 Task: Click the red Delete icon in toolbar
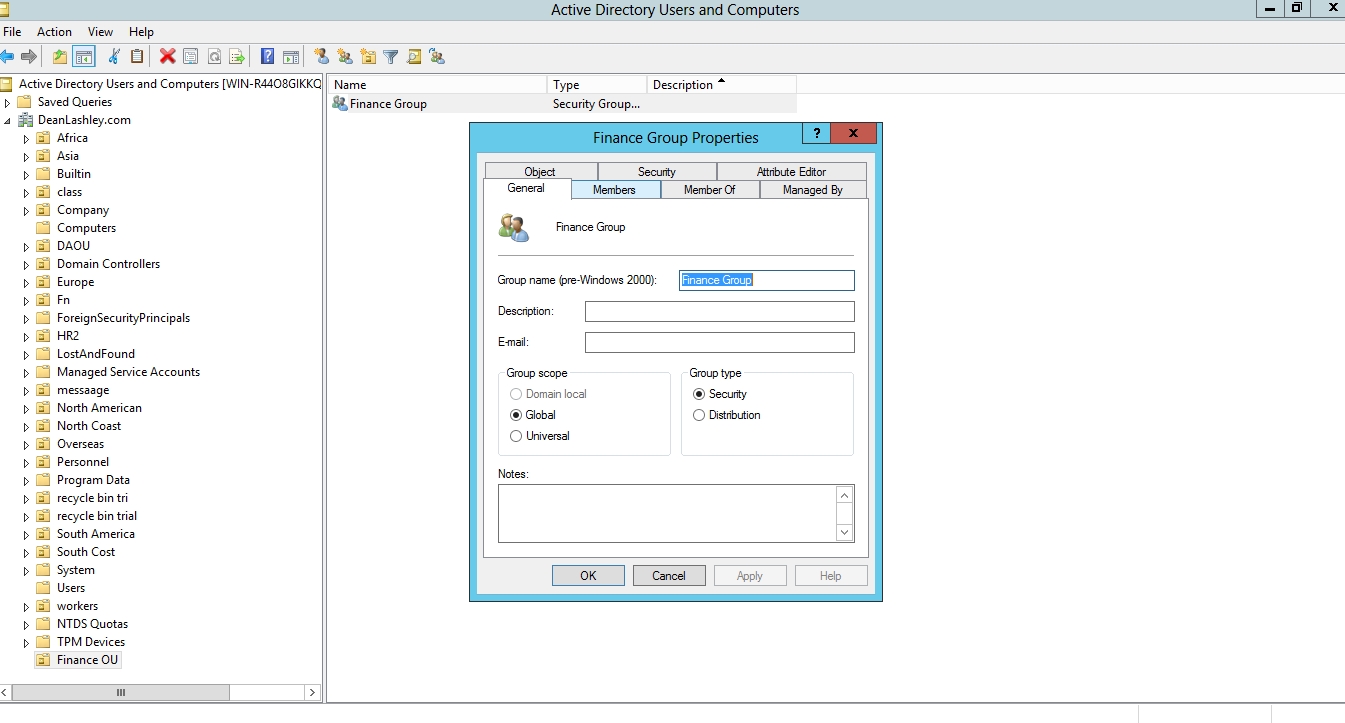click(x=167, y=57)
